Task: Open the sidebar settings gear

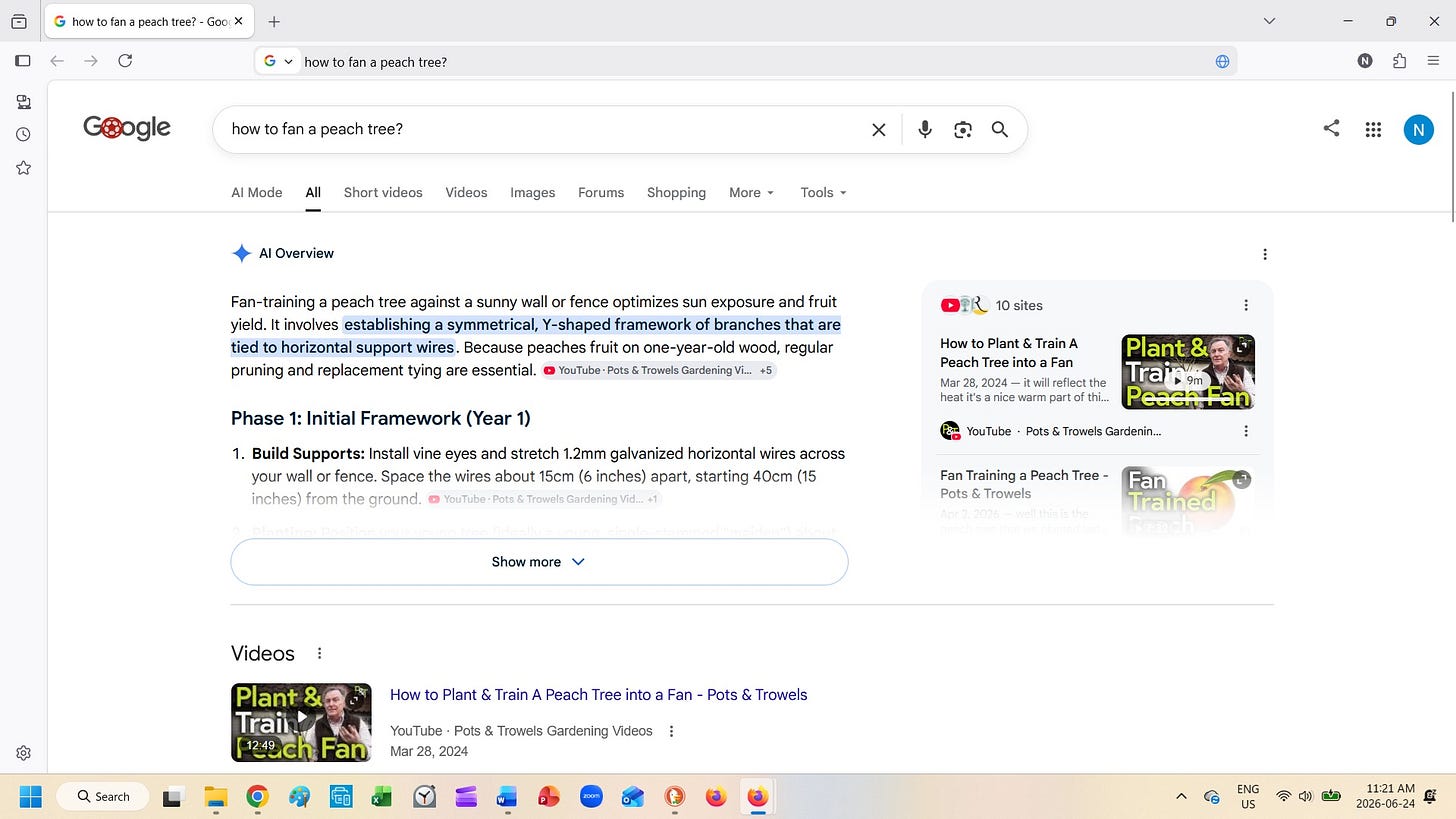Action: pos(23,753)
